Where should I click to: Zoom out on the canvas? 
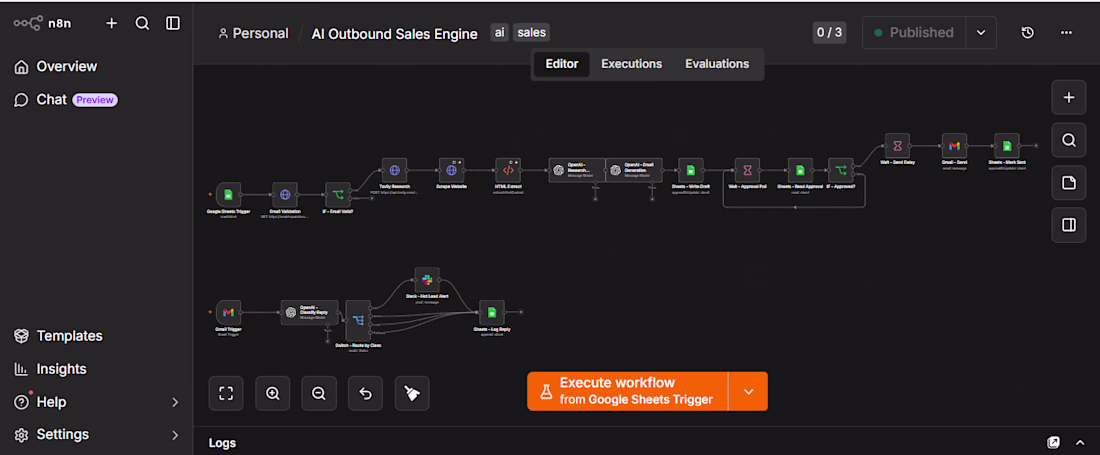319,393
